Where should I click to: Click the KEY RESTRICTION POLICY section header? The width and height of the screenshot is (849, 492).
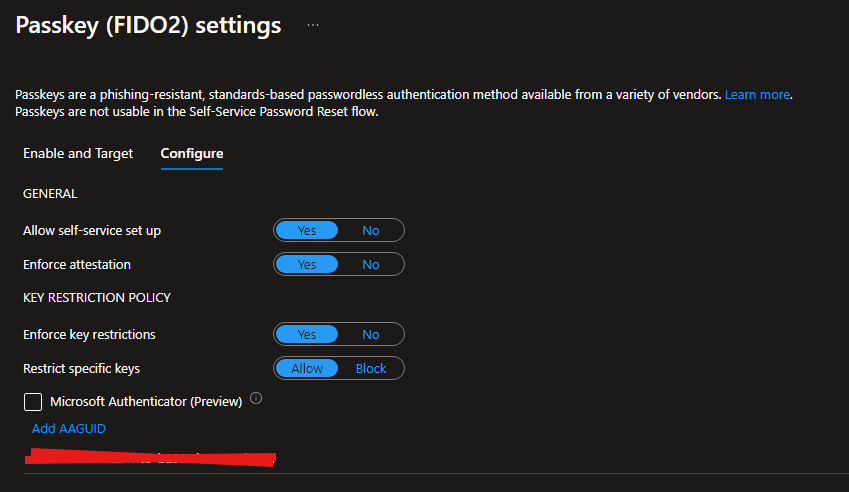point(97,298)
